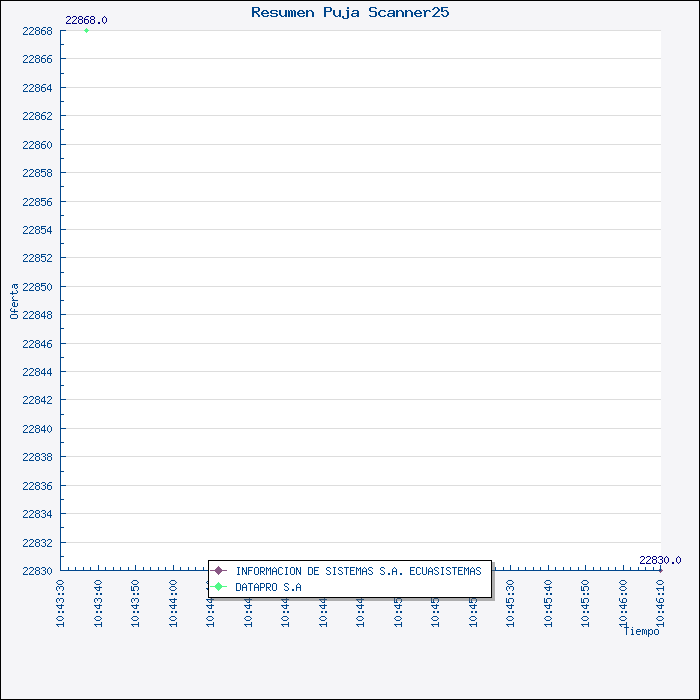Click the 22868 y-axis tick label
Image resolution: width=700 pixels, height=700 pixels.
pos(37,31)
